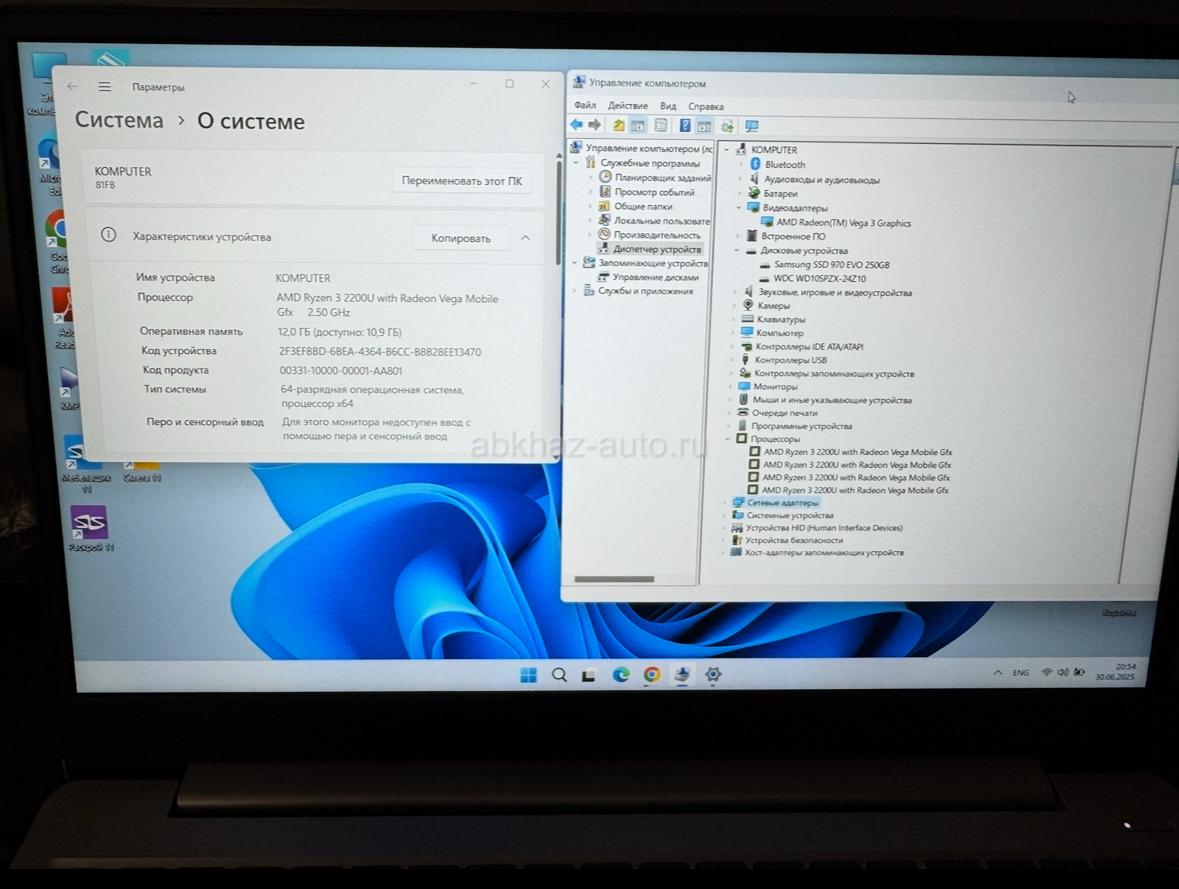Collapse the Дисковые устройства category arrow
Image resolution: width=1179 pixels, height=889 pixels.
point(738,250)
